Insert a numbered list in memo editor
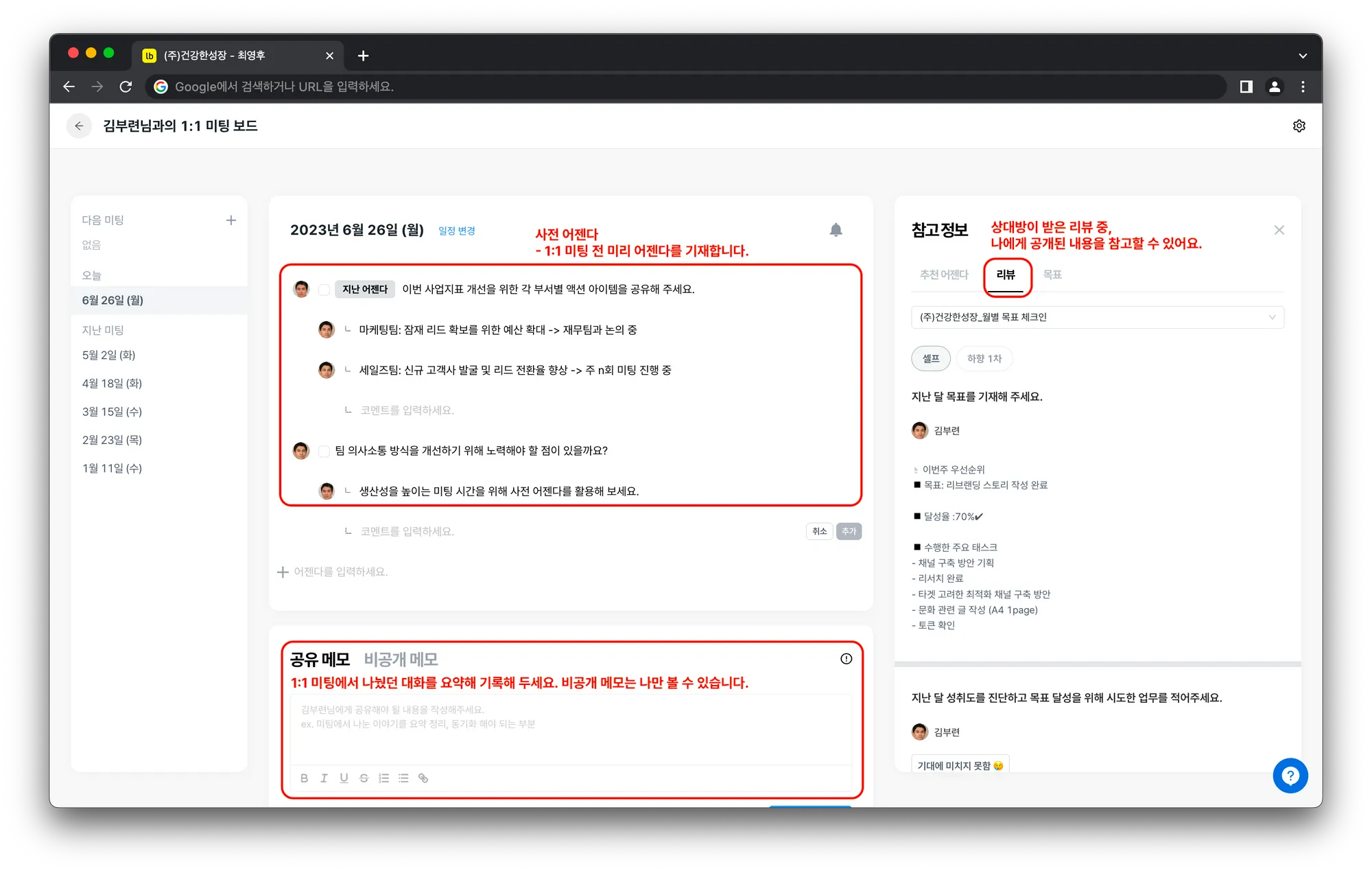Image resolution: width=1372 pixels, height=873 pixels. 383,778
